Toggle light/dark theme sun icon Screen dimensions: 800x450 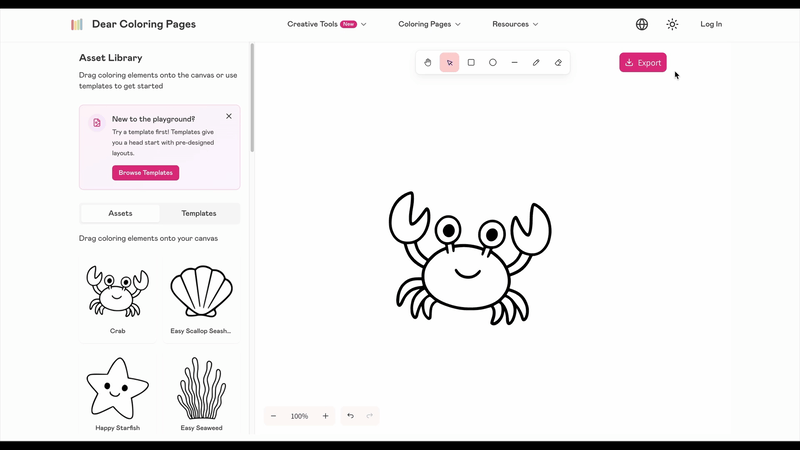pos(672,24)
